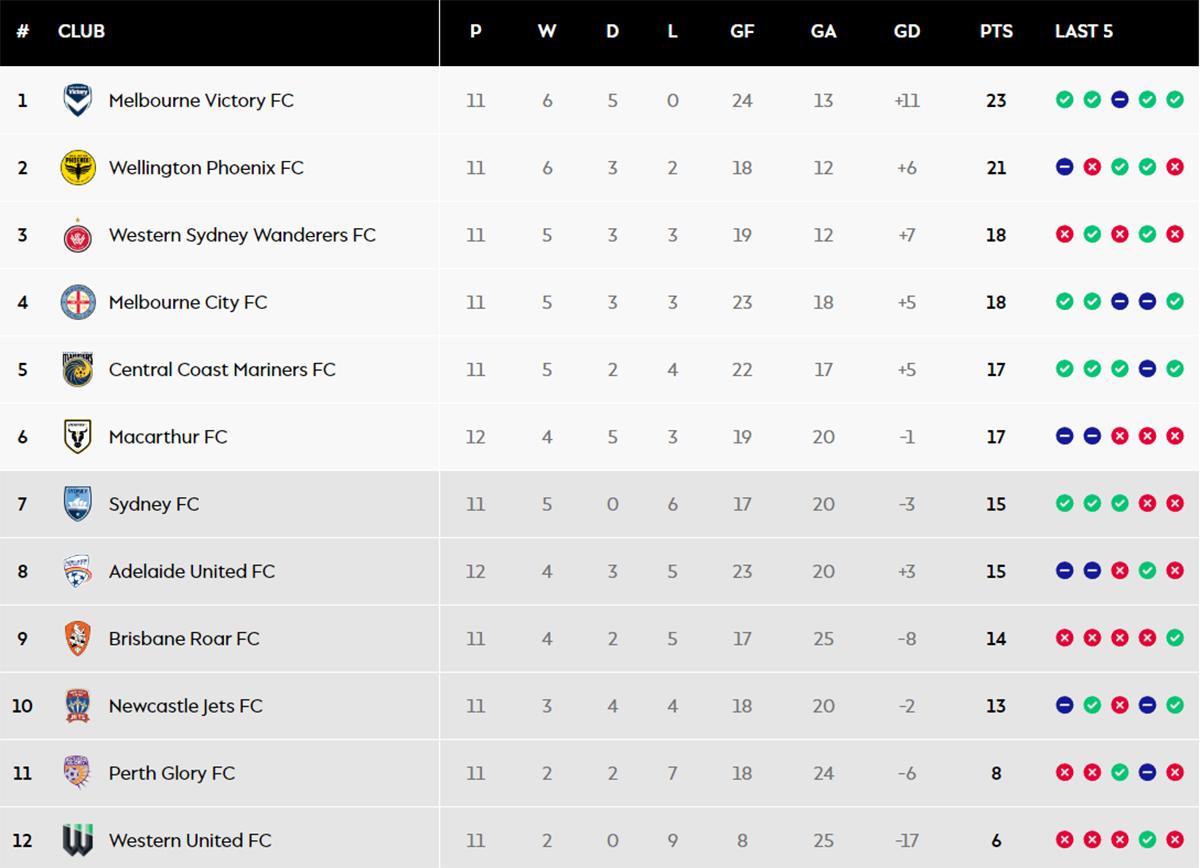
Task: Click Wellington Phoenix's most recent loss indicator
Action: pos(1175,168)
